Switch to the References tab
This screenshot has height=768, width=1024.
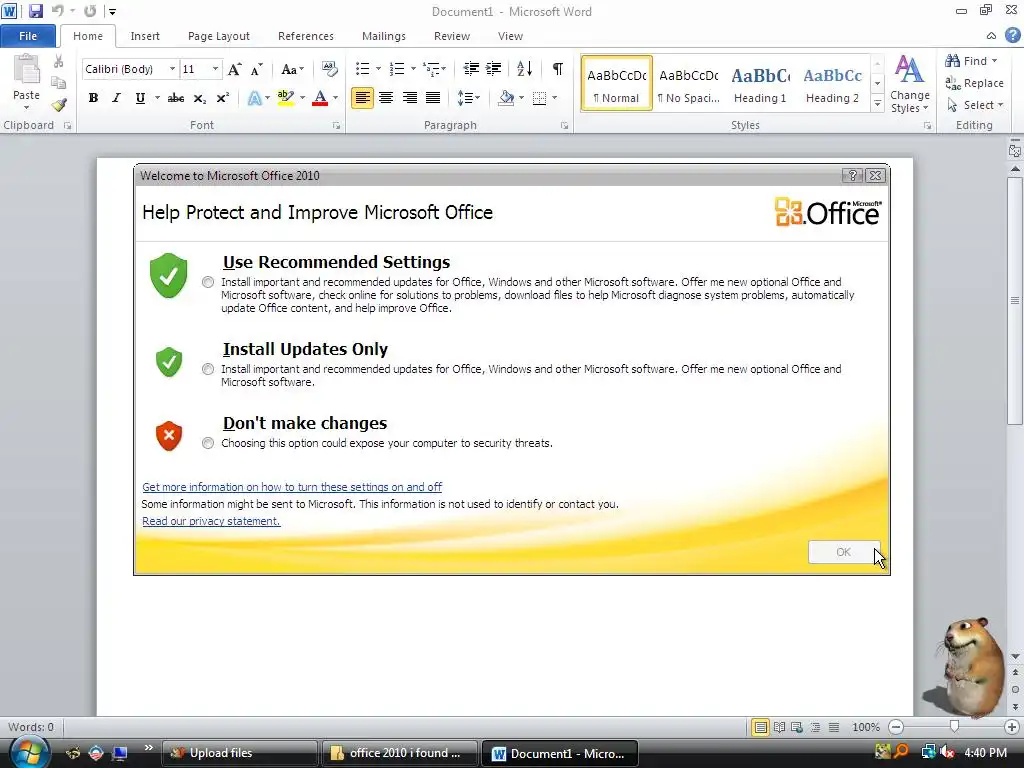point(306,36)
